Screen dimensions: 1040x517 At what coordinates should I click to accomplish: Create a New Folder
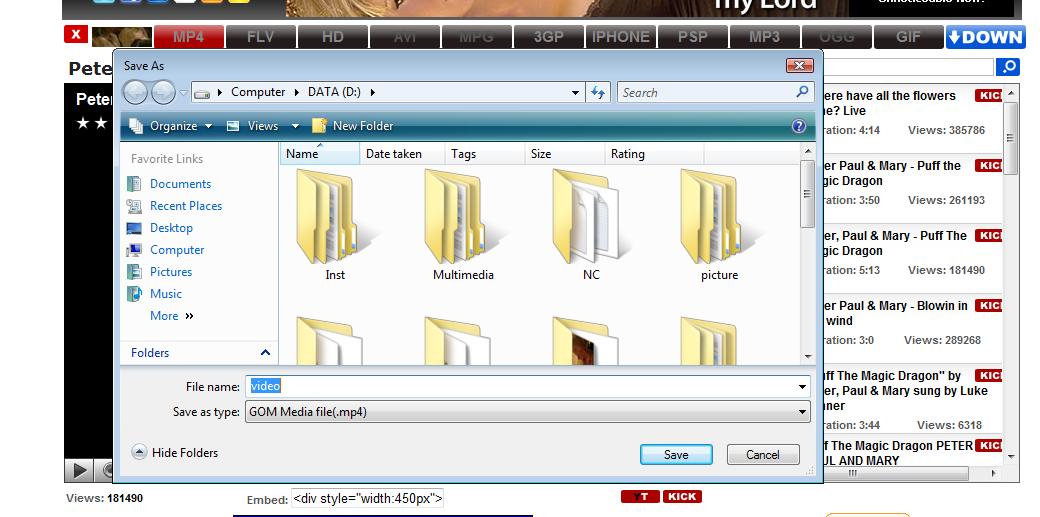click(352, 125)
